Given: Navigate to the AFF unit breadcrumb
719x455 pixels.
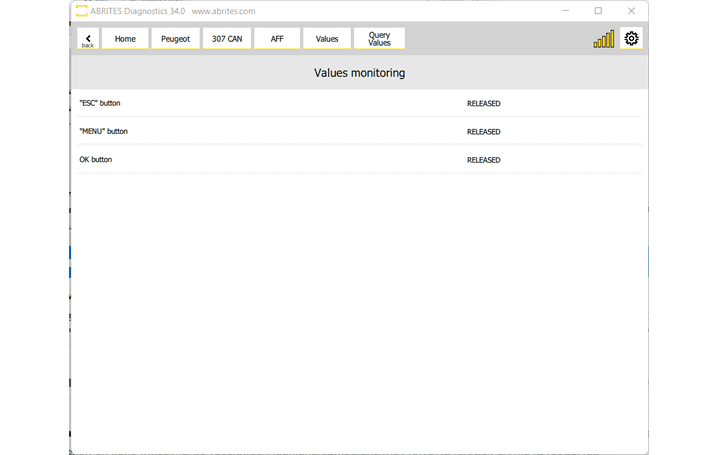Looking at the screenshot, I should coord(277,39).
